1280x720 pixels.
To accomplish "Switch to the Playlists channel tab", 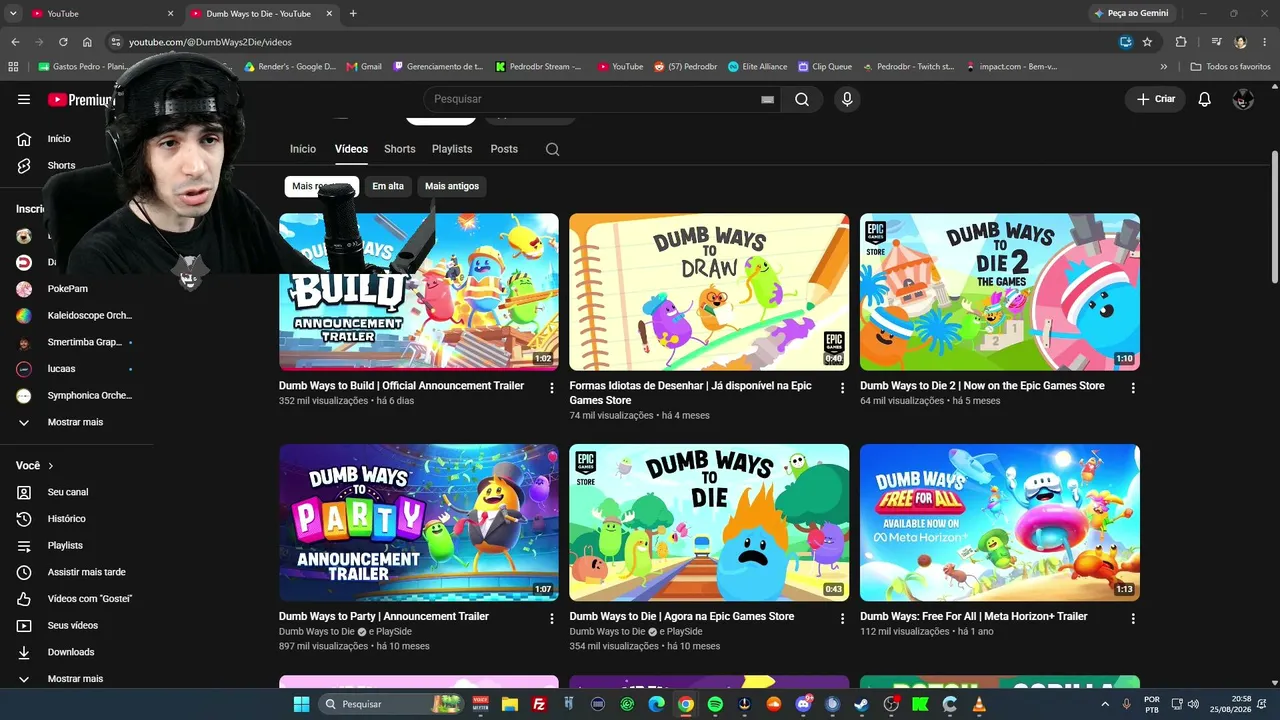I will [x=452, y=149].
